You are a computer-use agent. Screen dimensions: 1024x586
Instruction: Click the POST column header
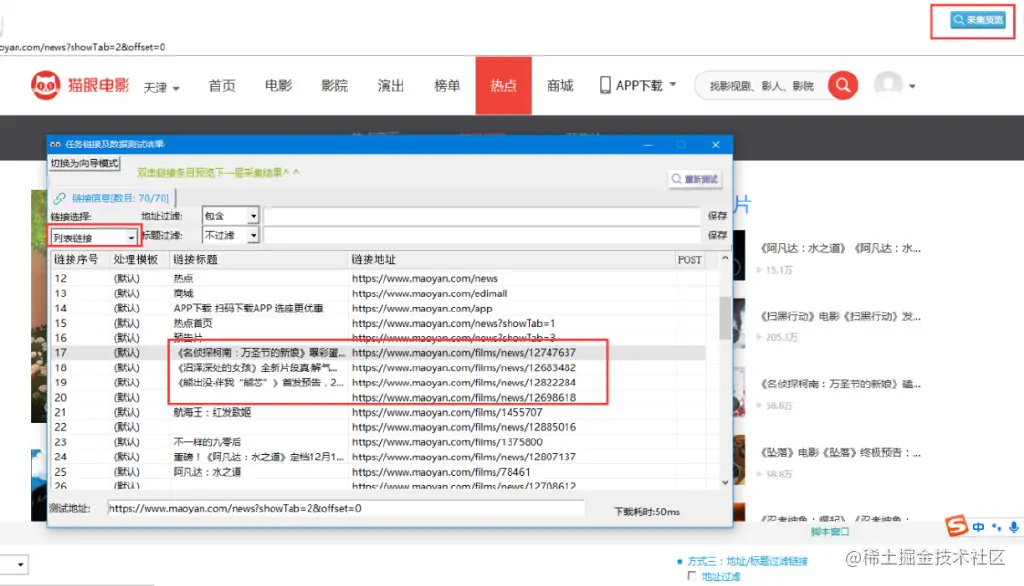(x=690, y=259)
